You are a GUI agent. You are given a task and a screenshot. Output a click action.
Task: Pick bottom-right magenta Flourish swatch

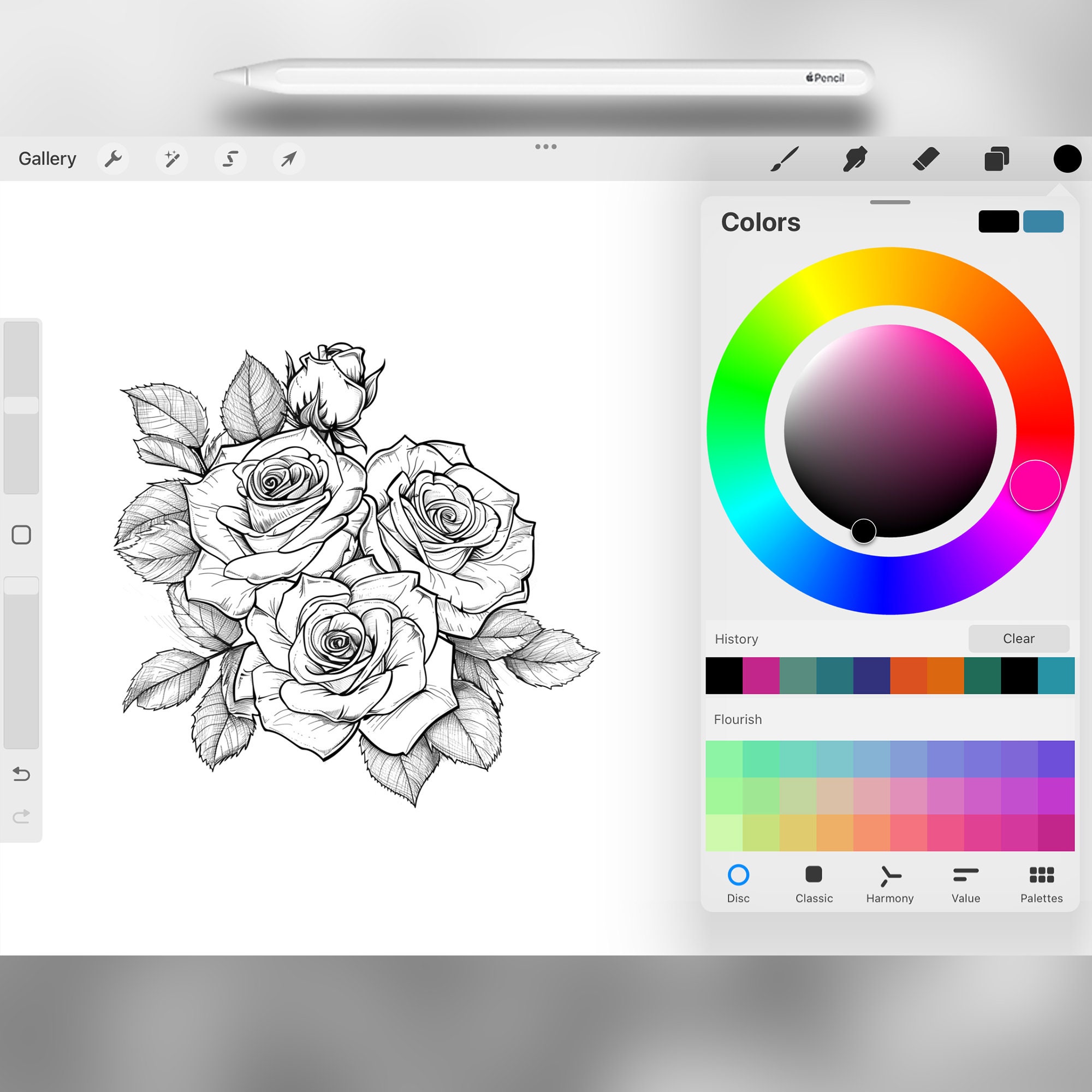1056,833
